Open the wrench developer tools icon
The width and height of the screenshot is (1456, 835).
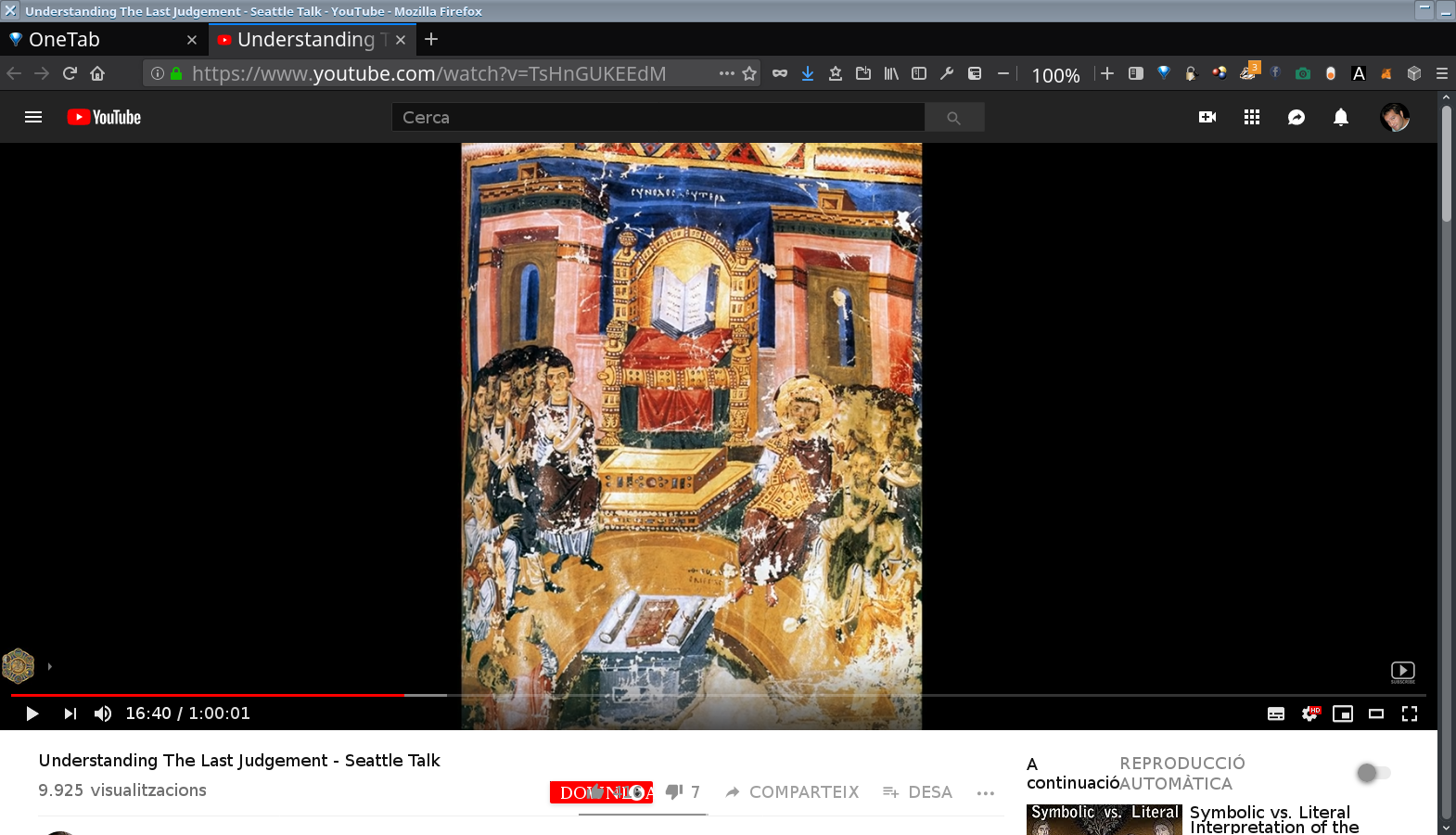click(947, 73)
